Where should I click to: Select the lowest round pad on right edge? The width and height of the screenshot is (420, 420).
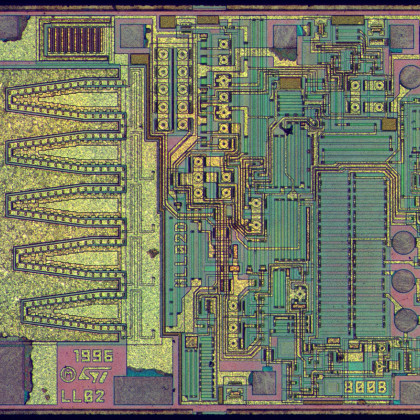(x=406, y=320)
